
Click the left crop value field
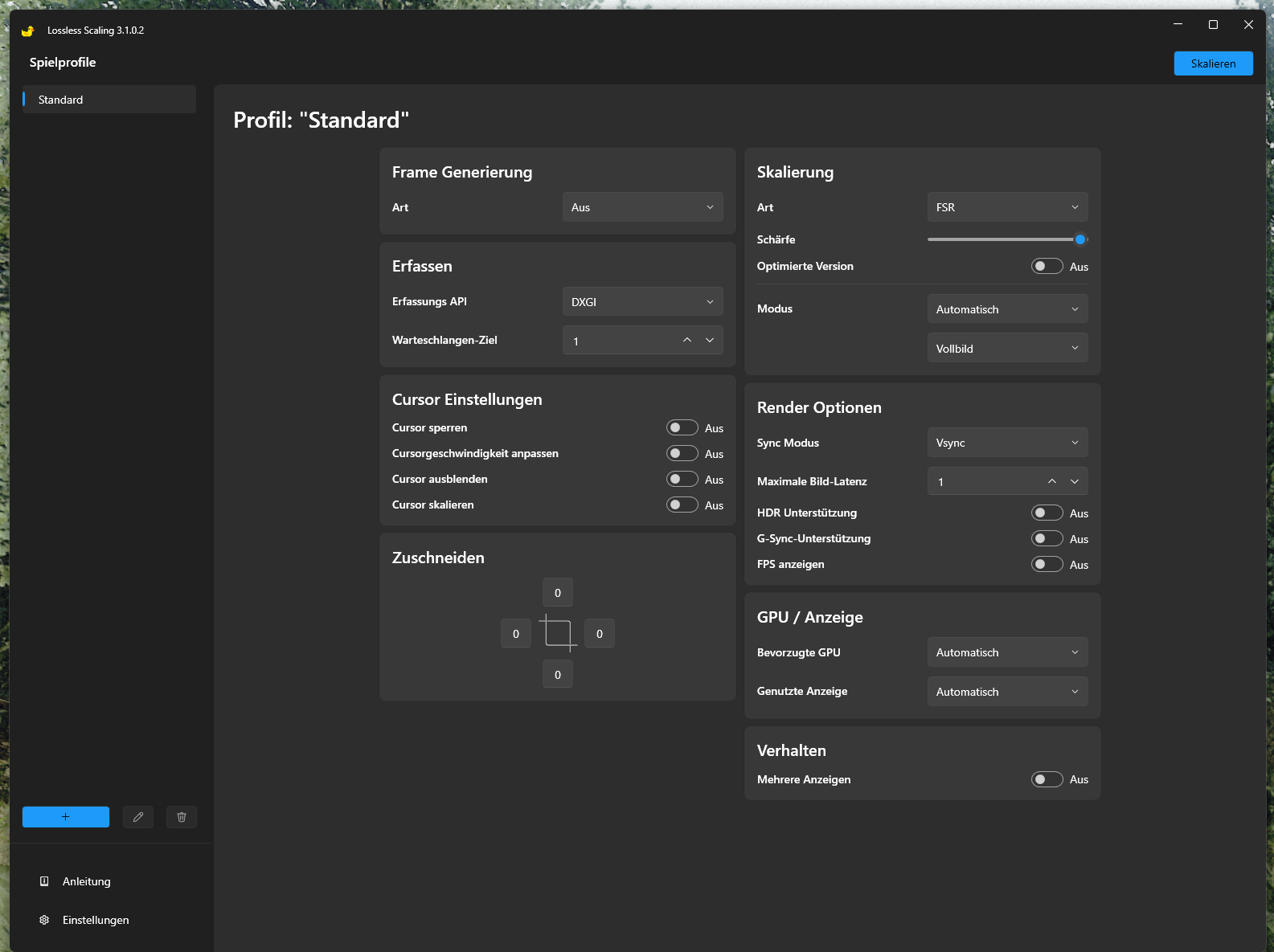pyautogui.click(x=516, y=634)
